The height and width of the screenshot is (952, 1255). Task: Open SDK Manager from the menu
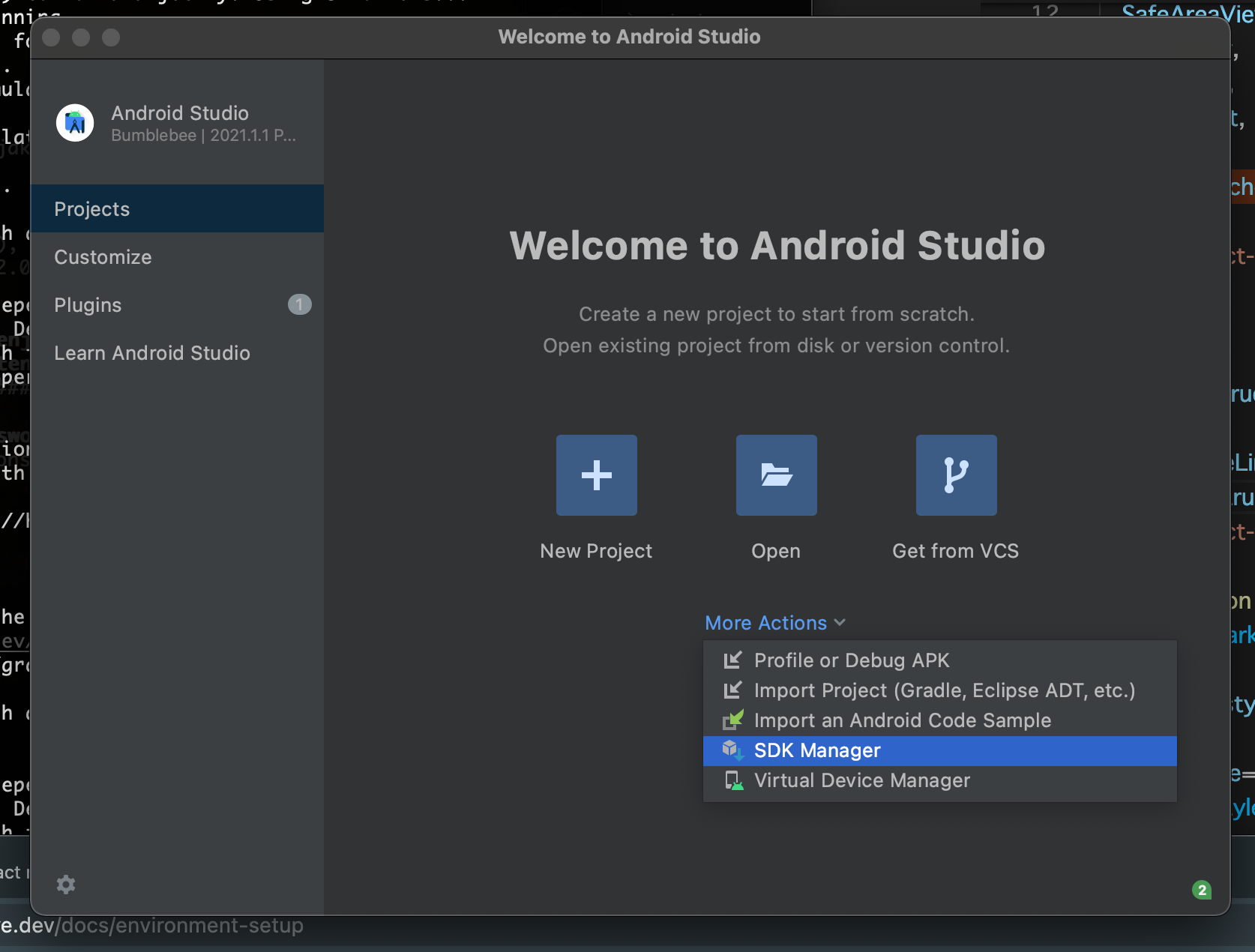[940, 750]
